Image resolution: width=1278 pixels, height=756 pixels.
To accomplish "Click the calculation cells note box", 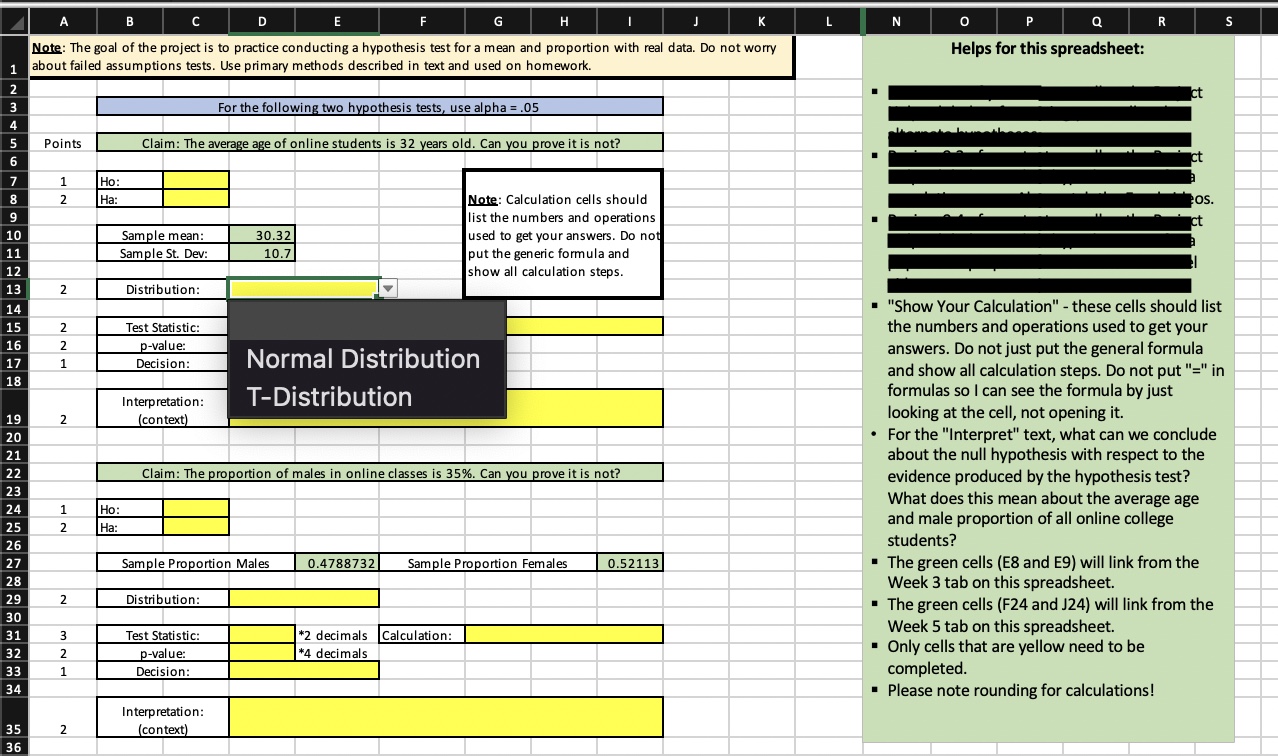I will [x=563, y=234].
